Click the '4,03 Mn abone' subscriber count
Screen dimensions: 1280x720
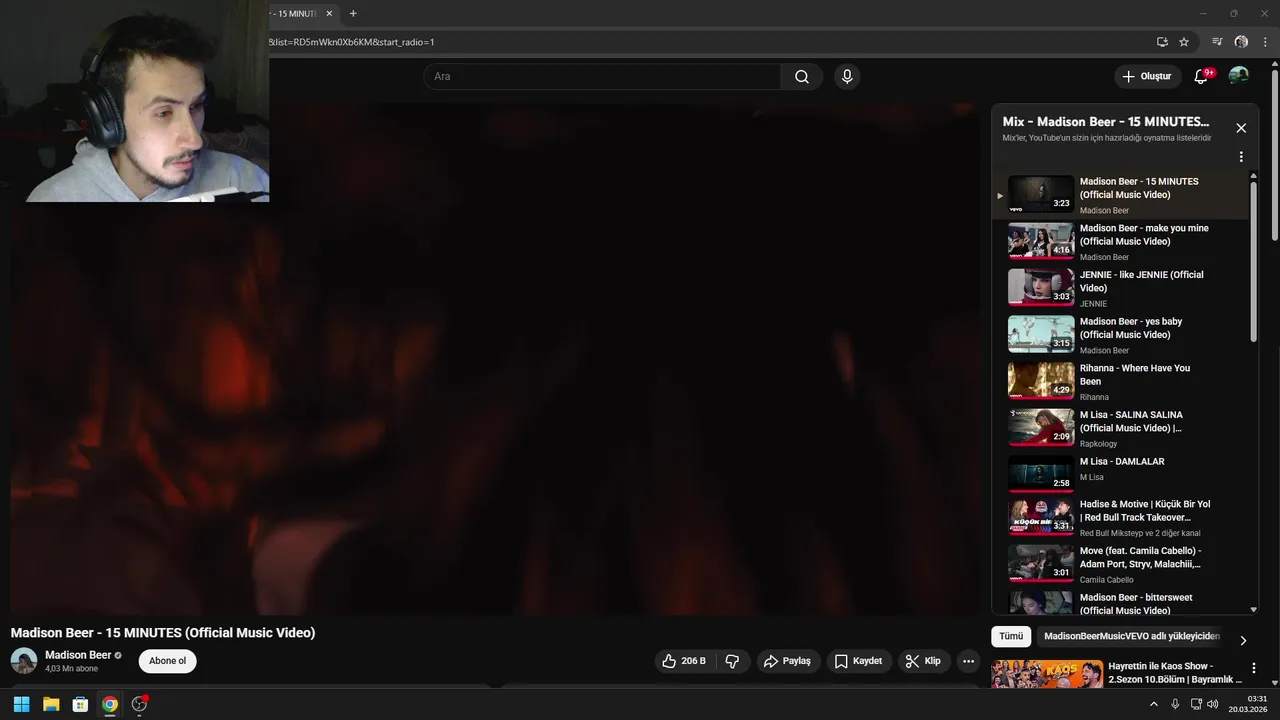tap(72, 669)
